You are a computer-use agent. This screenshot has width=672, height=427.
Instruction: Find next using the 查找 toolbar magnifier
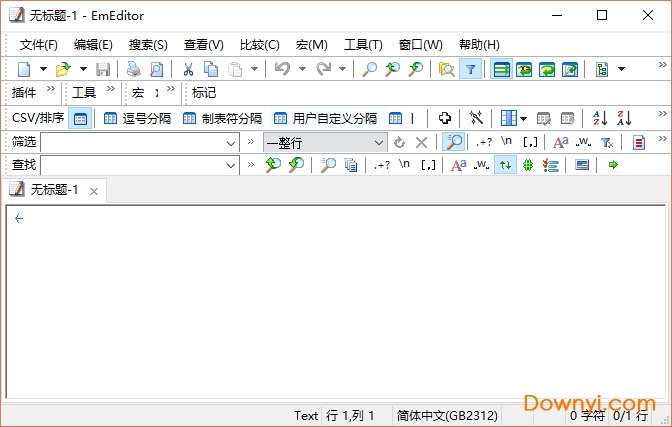tap(296, 165)
